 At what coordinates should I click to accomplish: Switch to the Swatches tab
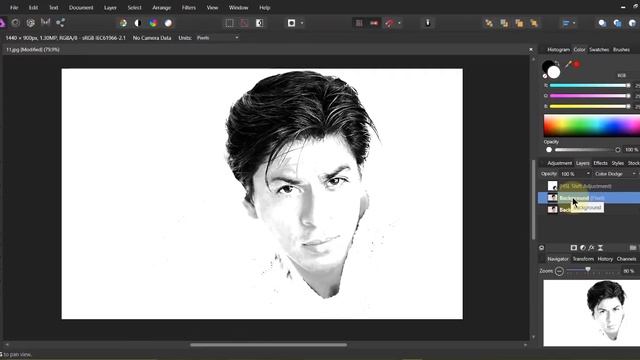pos(599,49)
